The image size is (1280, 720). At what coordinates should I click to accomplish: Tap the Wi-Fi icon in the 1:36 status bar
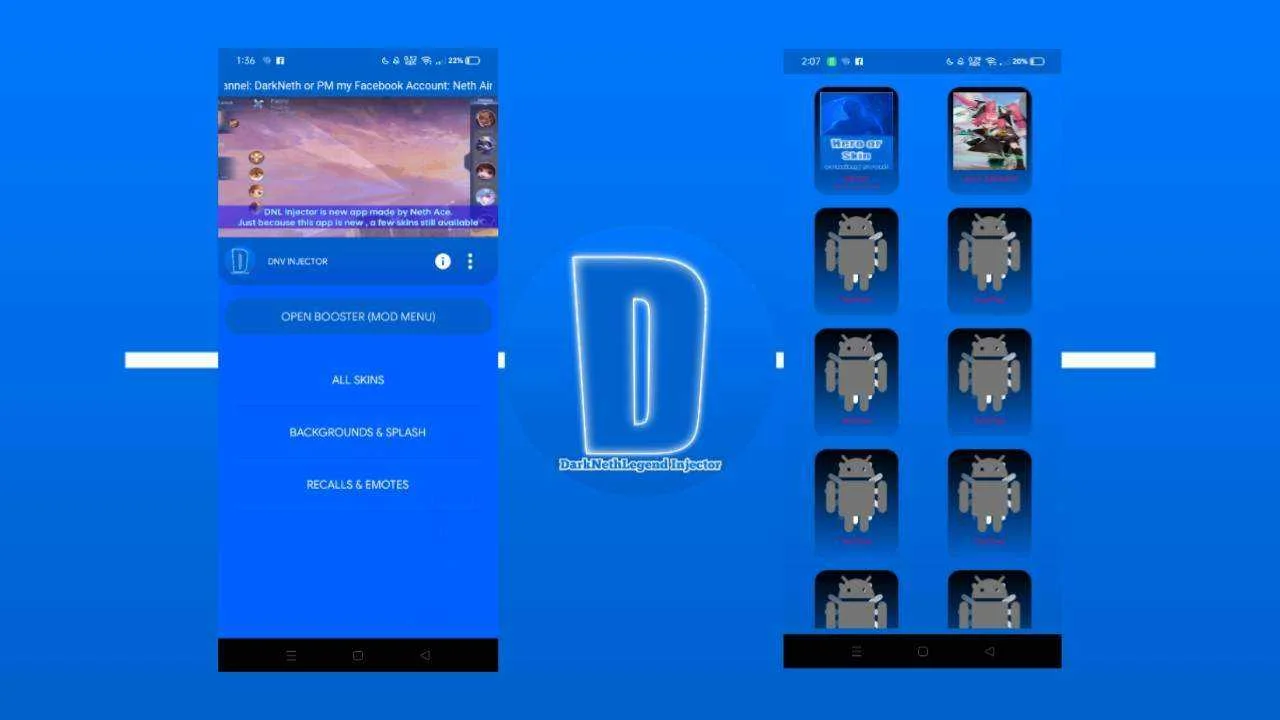click(426, 61)
